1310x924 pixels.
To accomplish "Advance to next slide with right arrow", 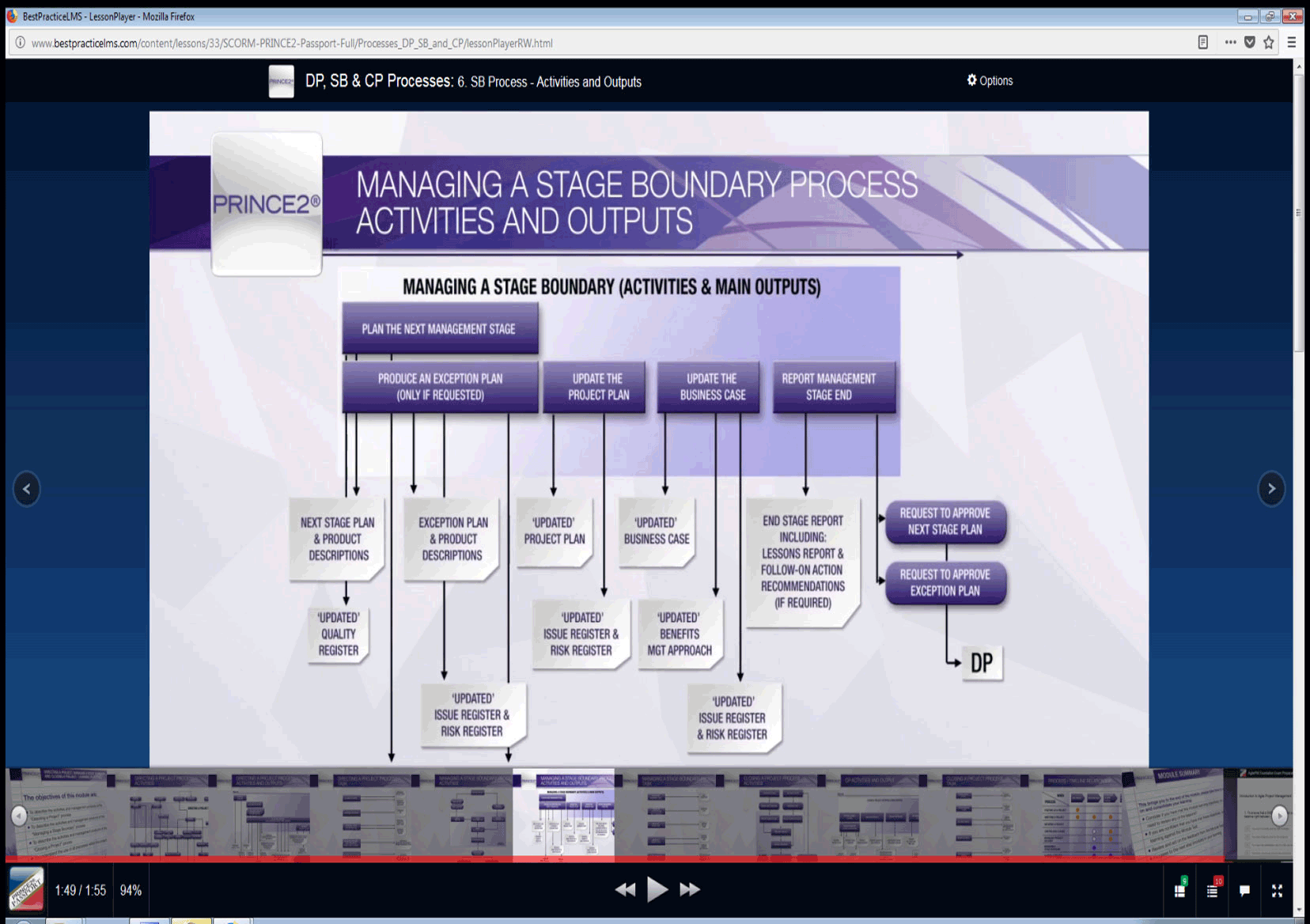I will pyautogui.click(x=1271, y=489).
